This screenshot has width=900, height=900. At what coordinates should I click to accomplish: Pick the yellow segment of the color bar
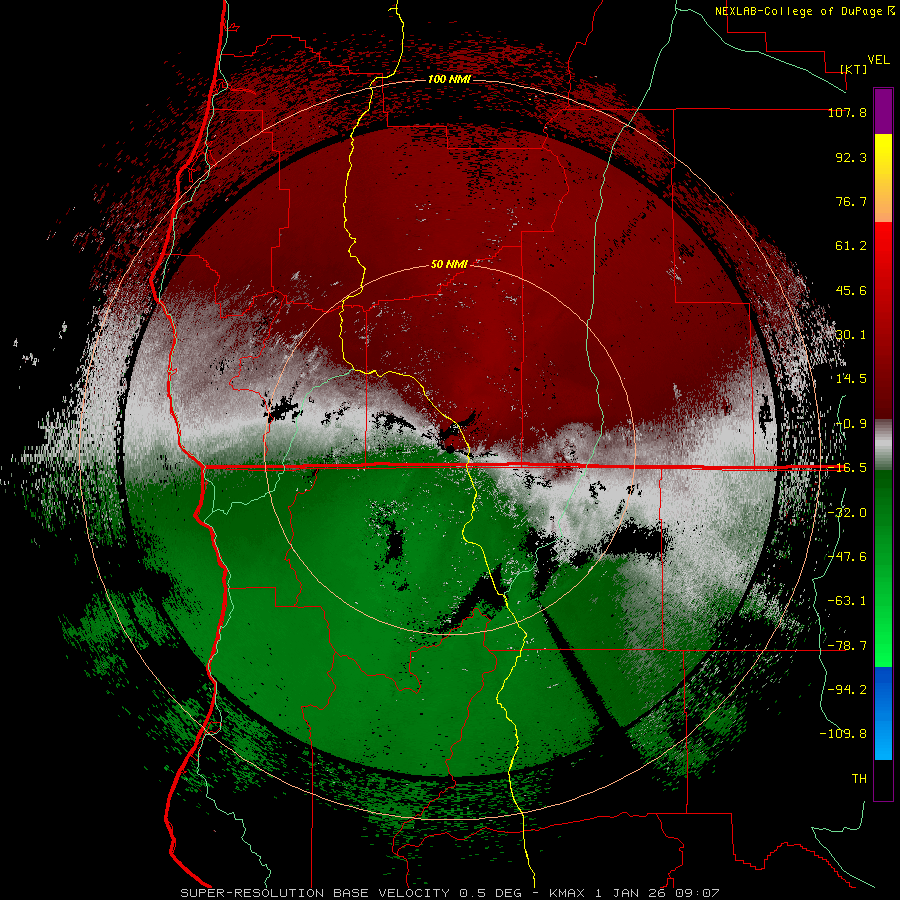(883, 158)
